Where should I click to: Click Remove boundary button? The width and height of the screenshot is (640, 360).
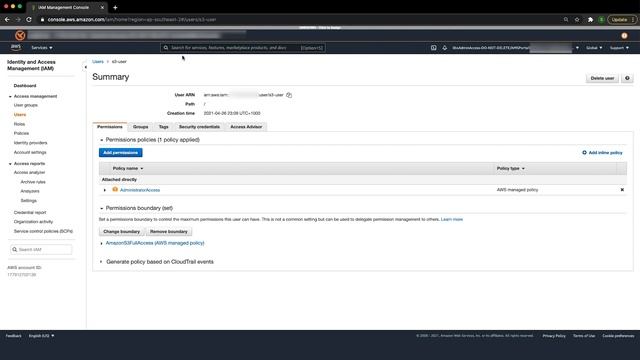click(x=169, y=231)
